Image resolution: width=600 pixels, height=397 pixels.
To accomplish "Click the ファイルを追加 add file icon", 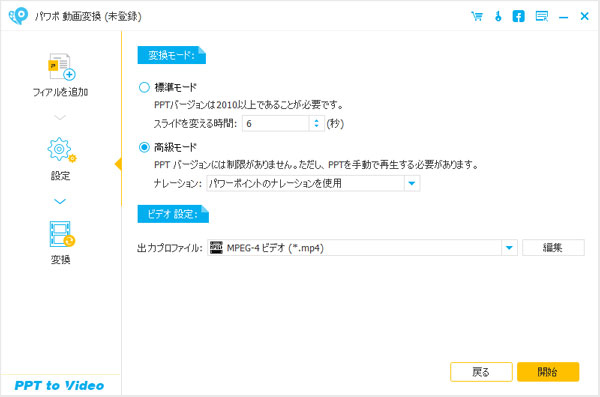I will tap(61, 67).
